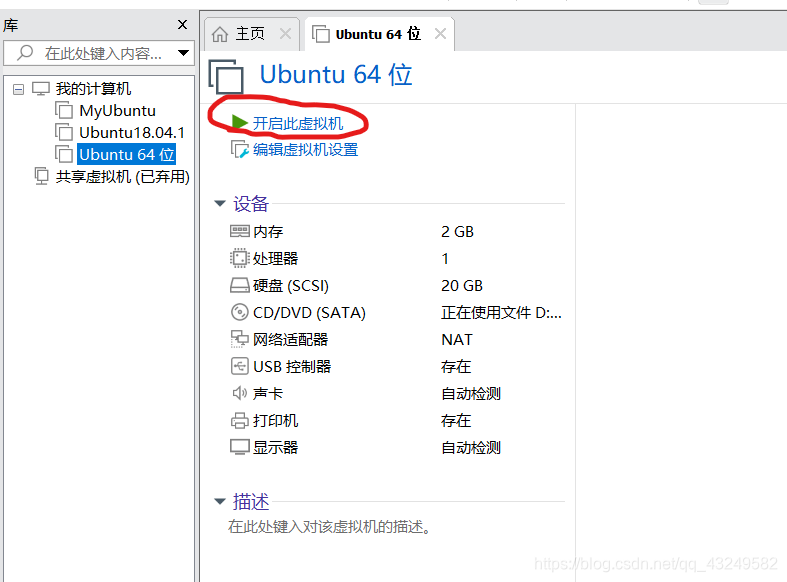This screenshot has height=582, width=787.
Task: Click 编辑虚拟机设置 link
Action: point(305,150)
